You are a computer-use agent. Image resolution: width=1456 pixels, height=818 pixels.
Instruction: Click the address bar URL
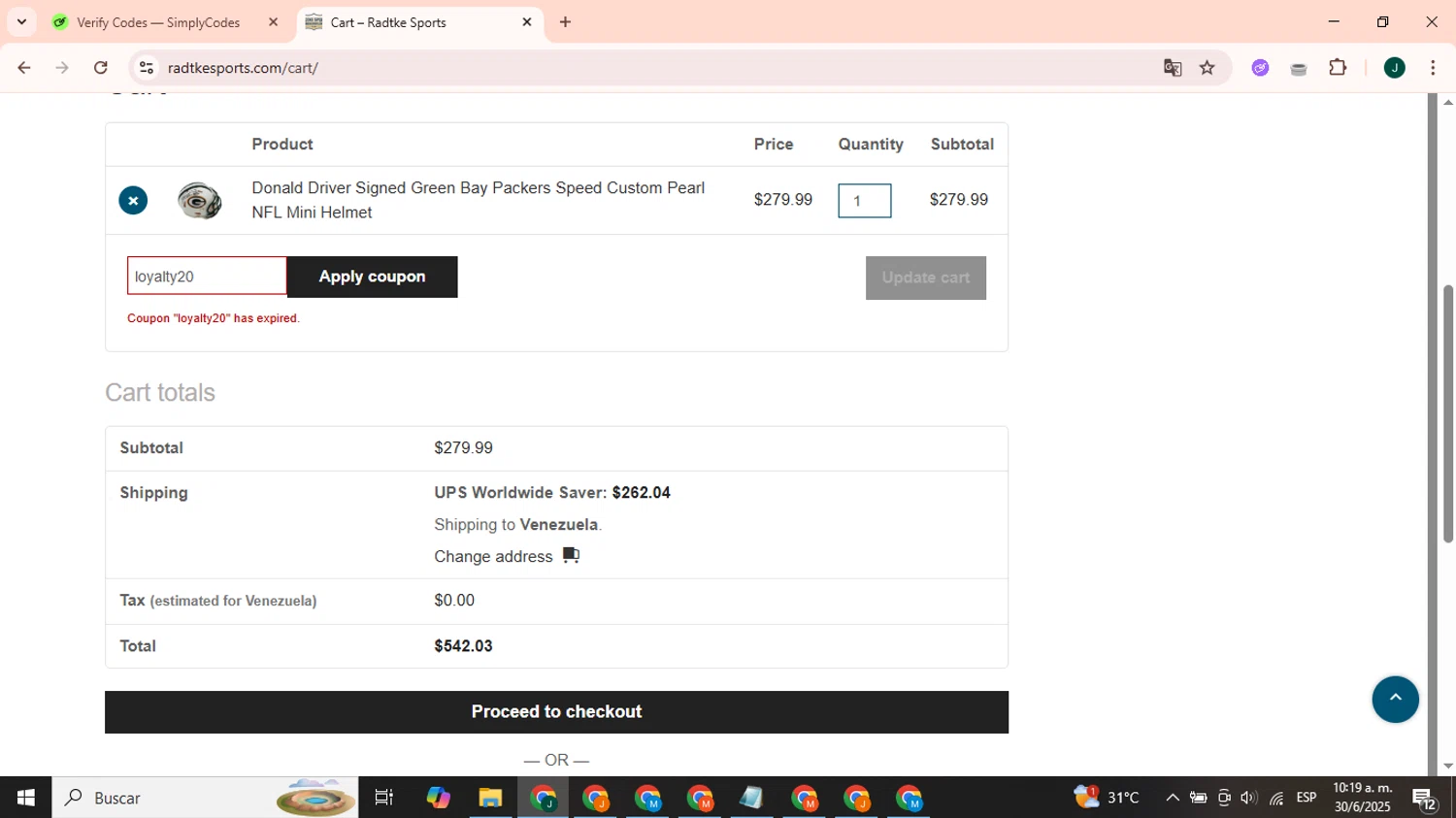243,68
